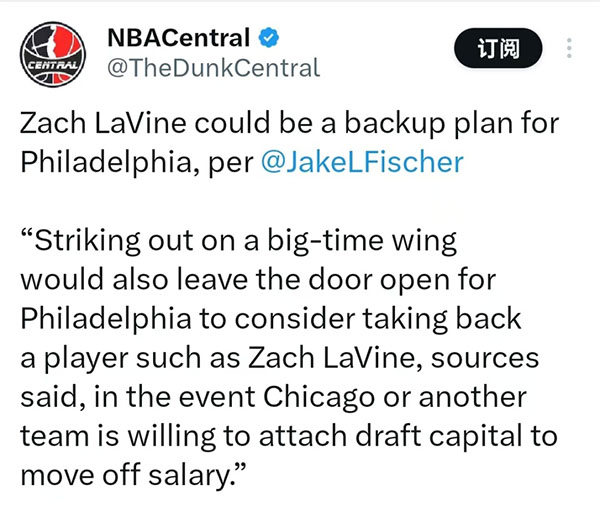Open the NBACentral basketball logo avatar
Screen dimensions: 600x522
[53, 54]
